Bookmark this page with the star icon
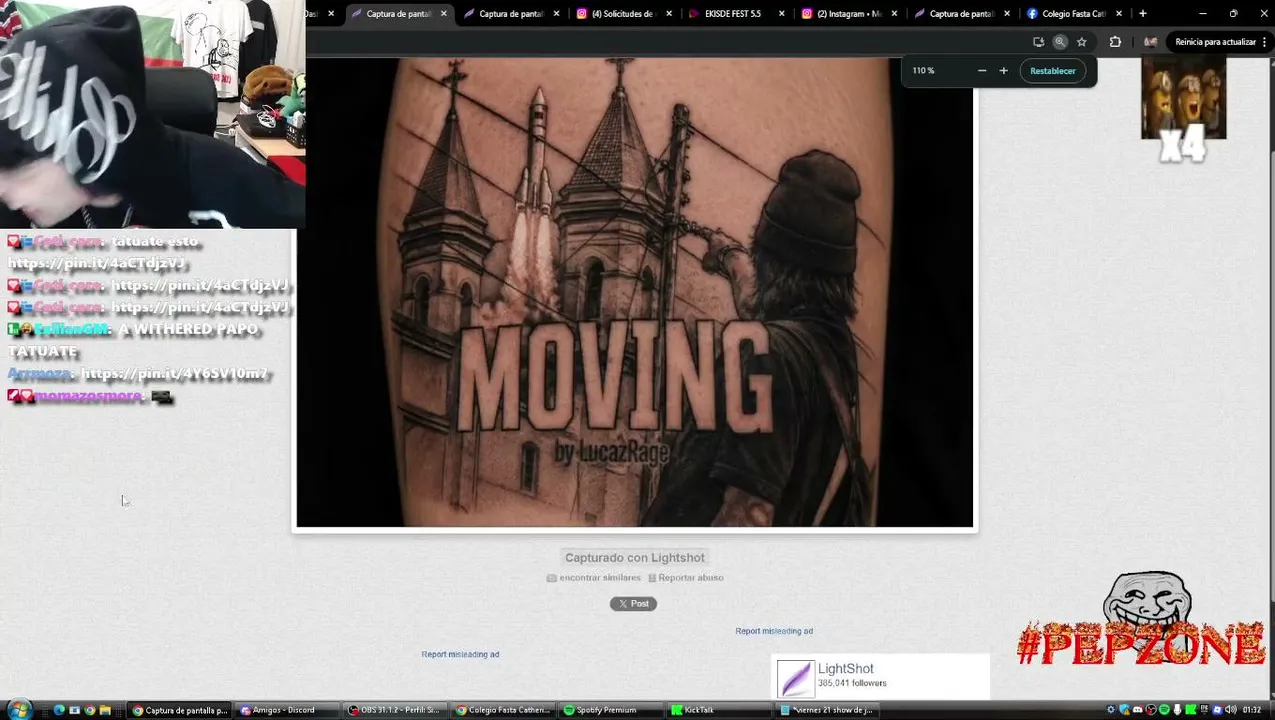Image resolution: width=1275 pixels, height=720 pixels. pyautogui.click(x=1081, y=42)
